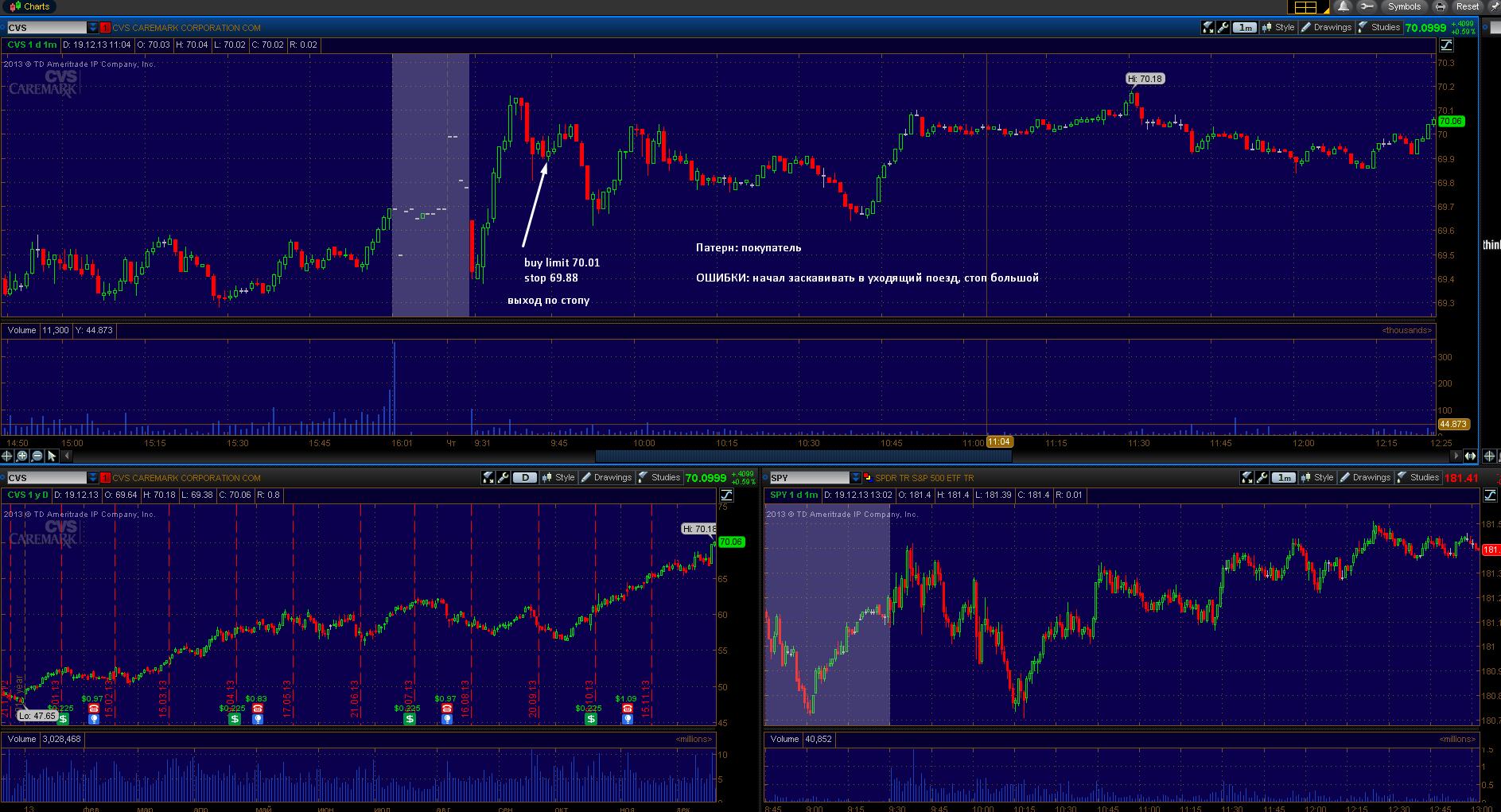Open Studies menu in daily CVS chart
Screen dimensions: 1501x812
[x=659, y=478]
